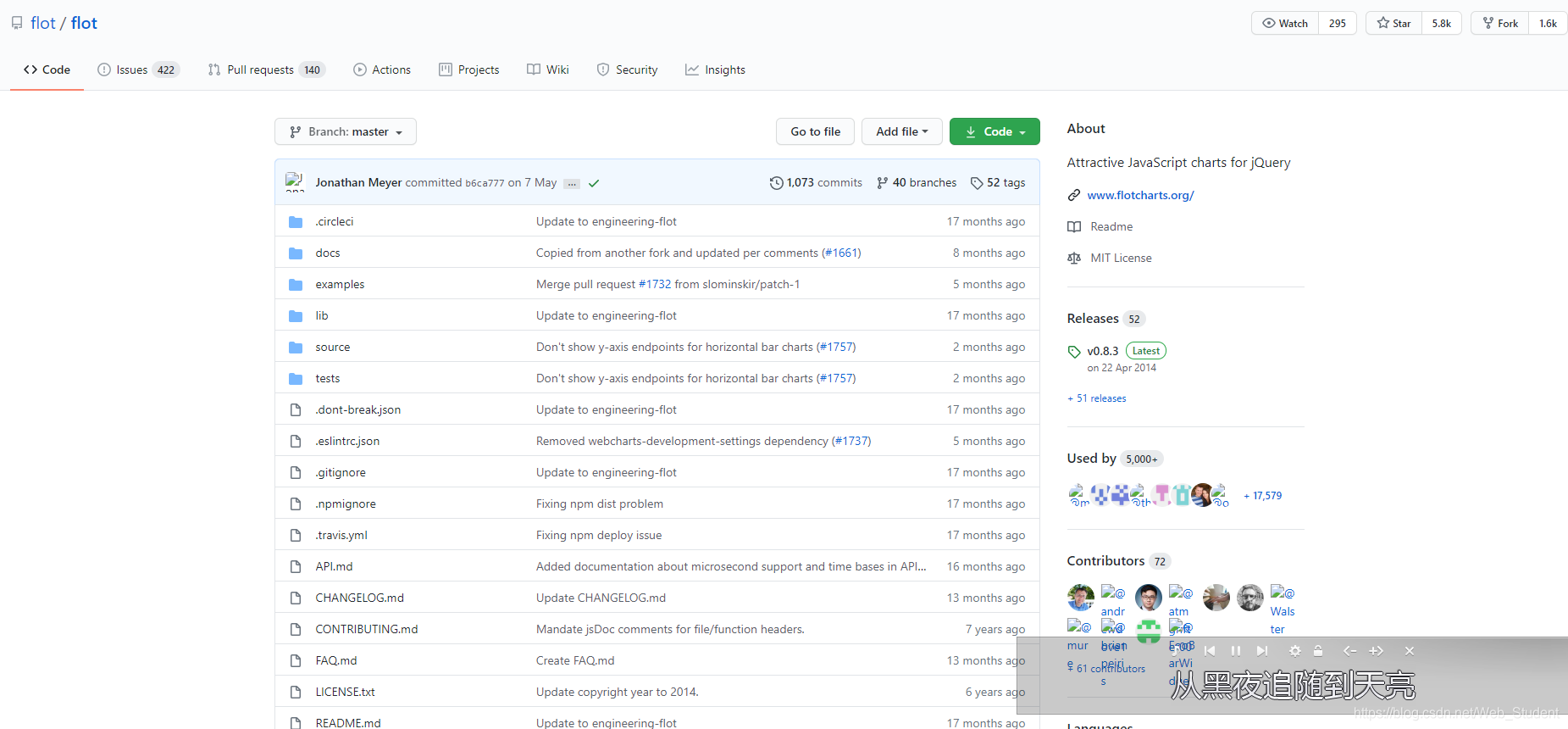Open the .dont-break.json file
This screenshot has width=1568, height=729.
358,409
